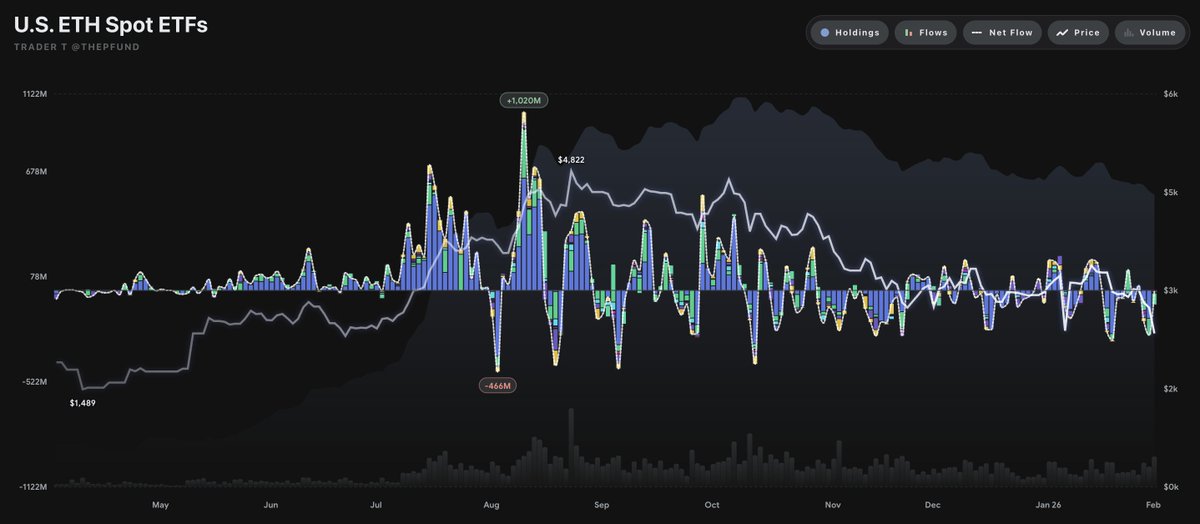This screenshot has width=1200, height=524.
Task: Toggle the Volume series pill
Action: (x=1150, y=33)
